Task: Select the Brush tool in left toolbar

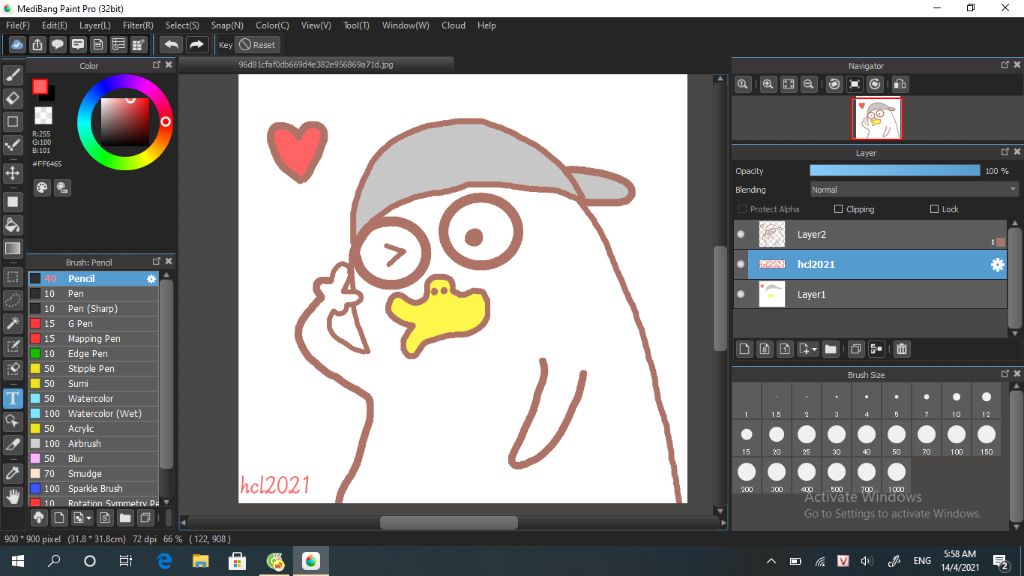Action: click(12, 75)
